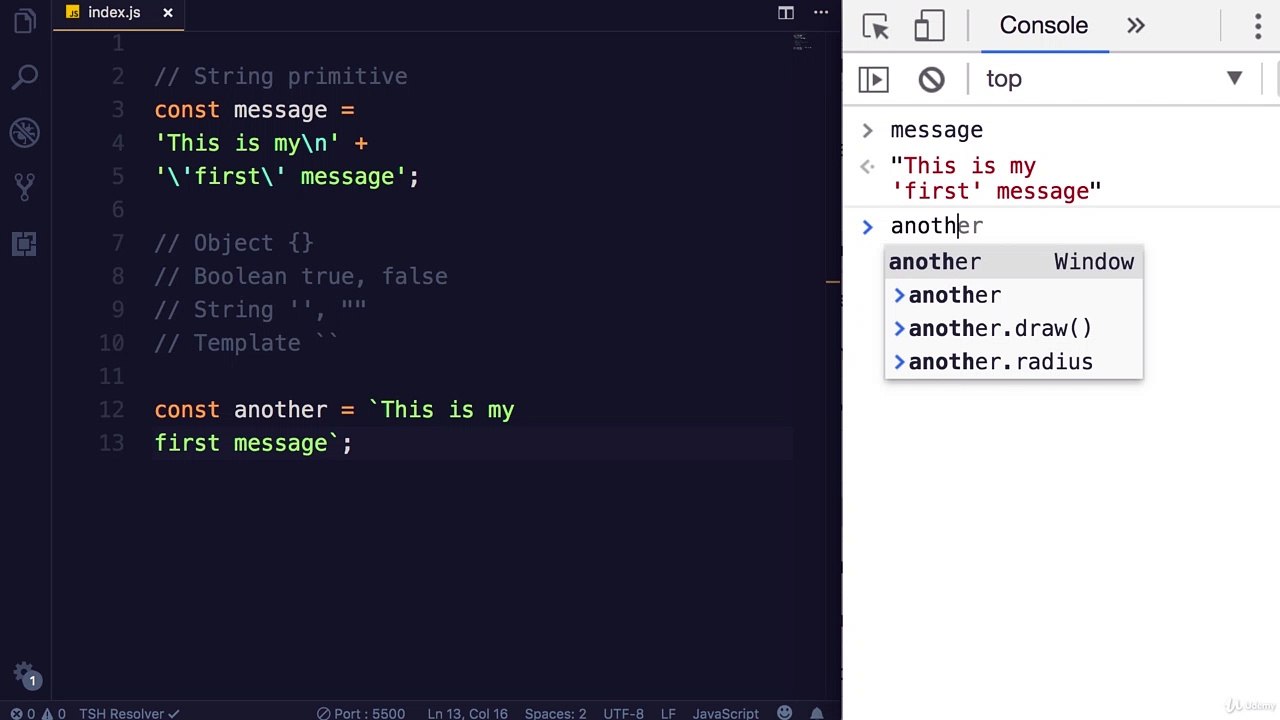The image size is (1280, 720).
Task: Open the Debug view (crossed-out bug icon)
Action: 25,132
